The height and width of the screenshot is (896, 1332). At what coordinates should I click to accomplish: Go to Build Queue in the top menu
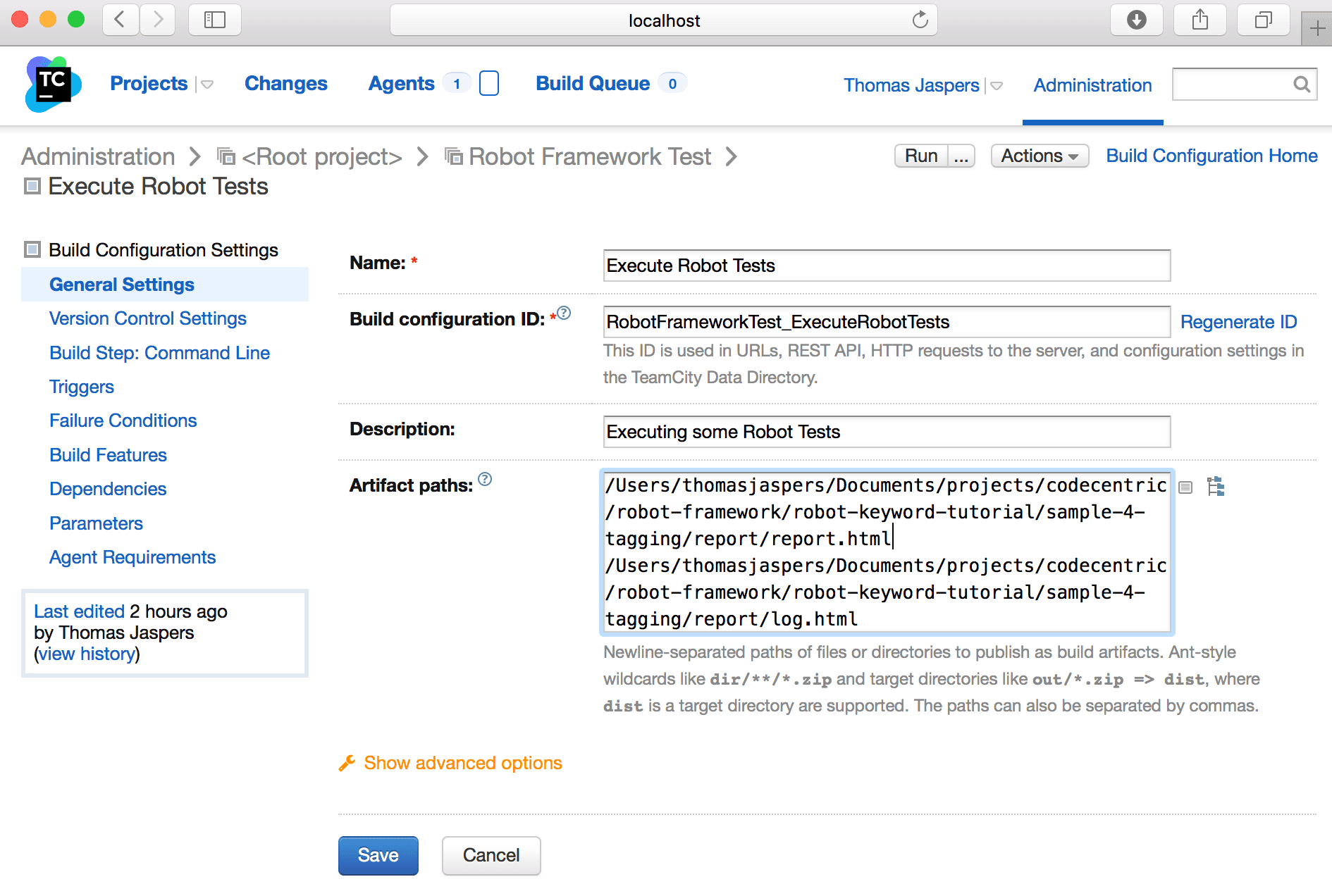pos(592,84)
